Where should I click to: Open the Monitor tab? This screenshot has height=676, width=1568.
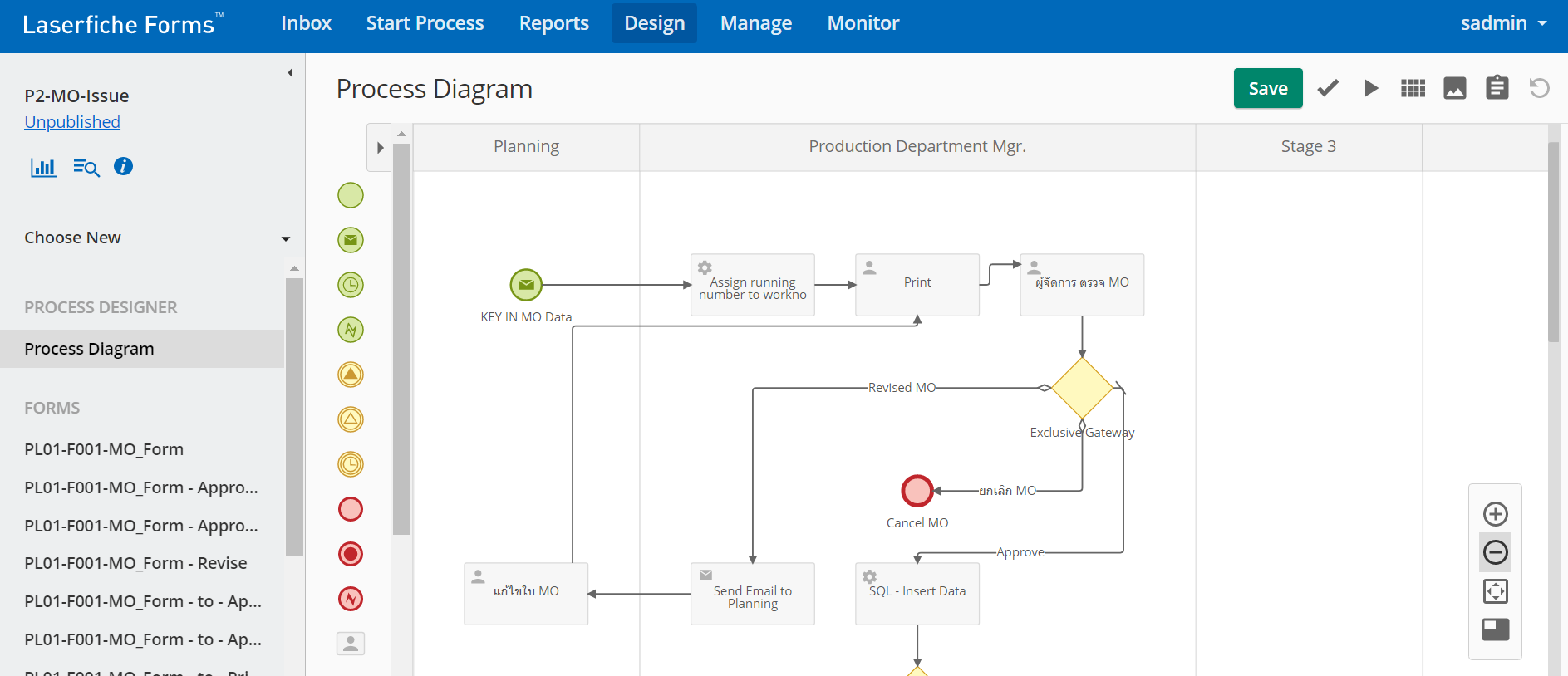(x=863, y=23)
